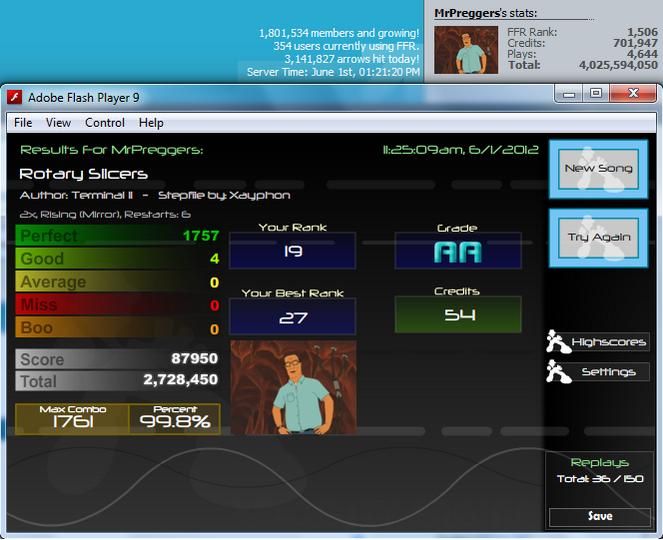
Task: Click the Try Again button
Action: (x=598, y=238)
